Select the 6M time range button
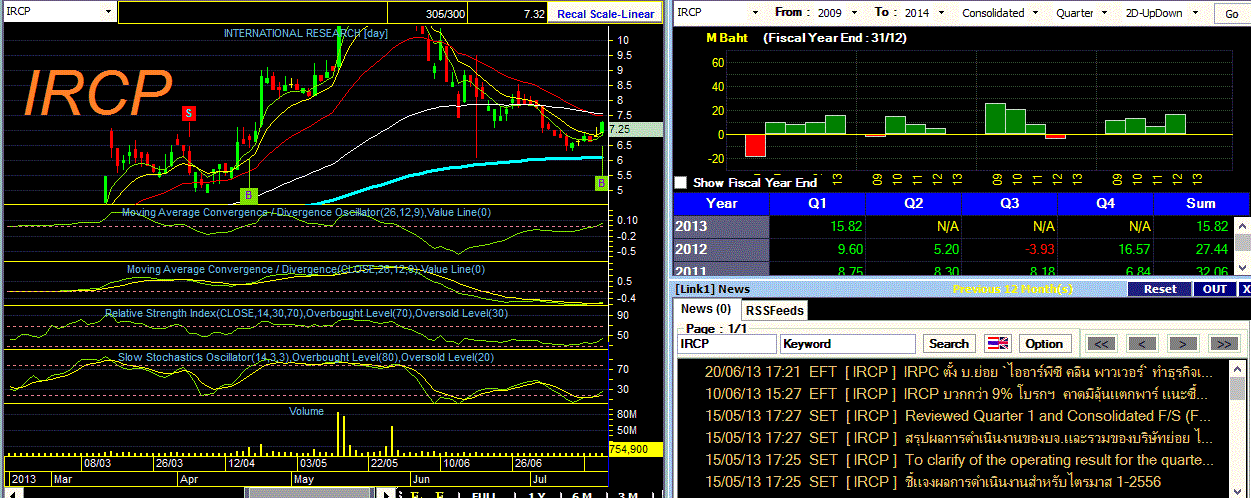The image size is (1251, 498). (582, 494)
